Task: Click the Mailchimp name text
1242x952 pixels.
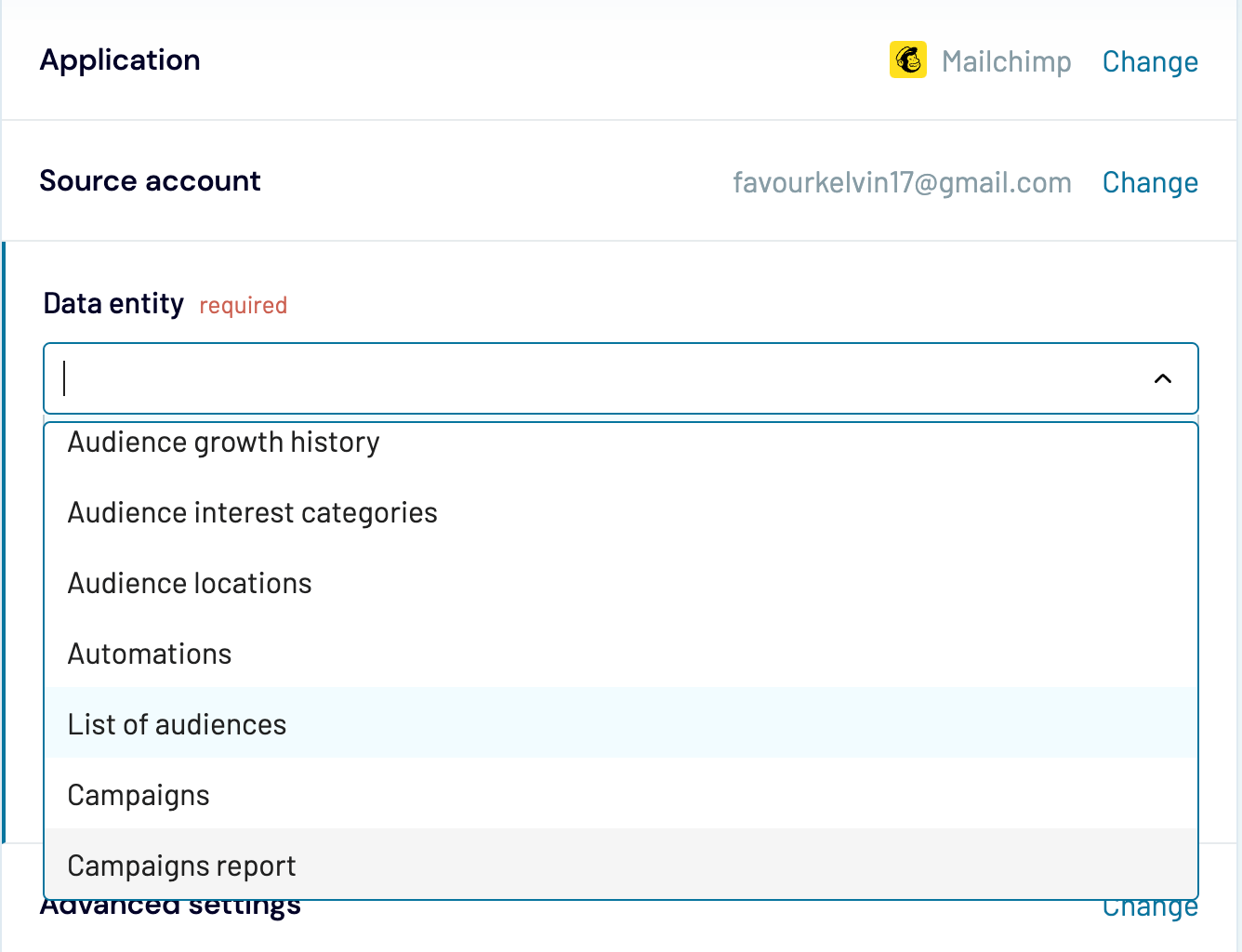Action: pyautogui.click(x=1007, y=61)
